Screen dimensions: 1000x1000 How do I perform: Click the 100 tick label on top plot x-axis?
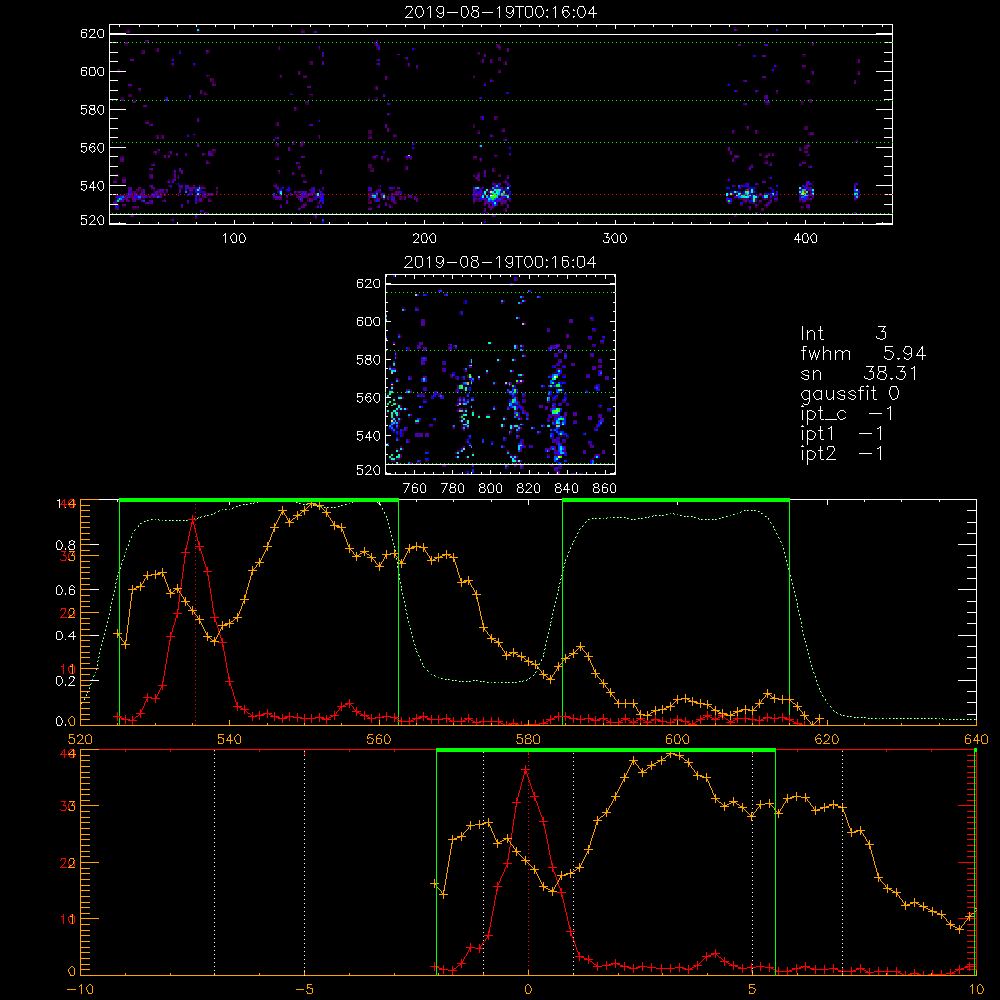click(x=233, y=239)
